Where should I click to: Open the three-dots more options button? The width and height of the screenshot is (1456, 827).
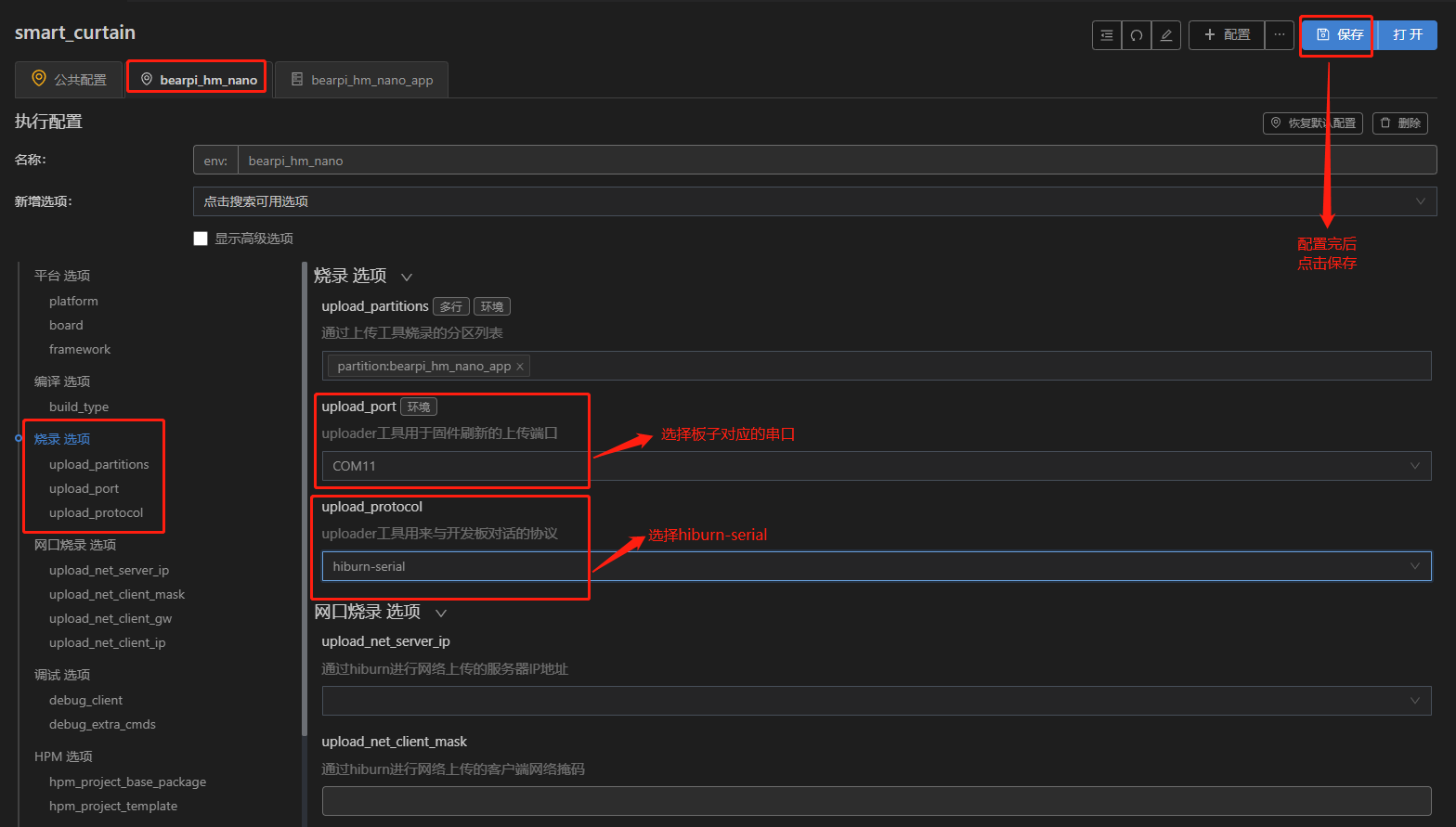(1280, 35)
